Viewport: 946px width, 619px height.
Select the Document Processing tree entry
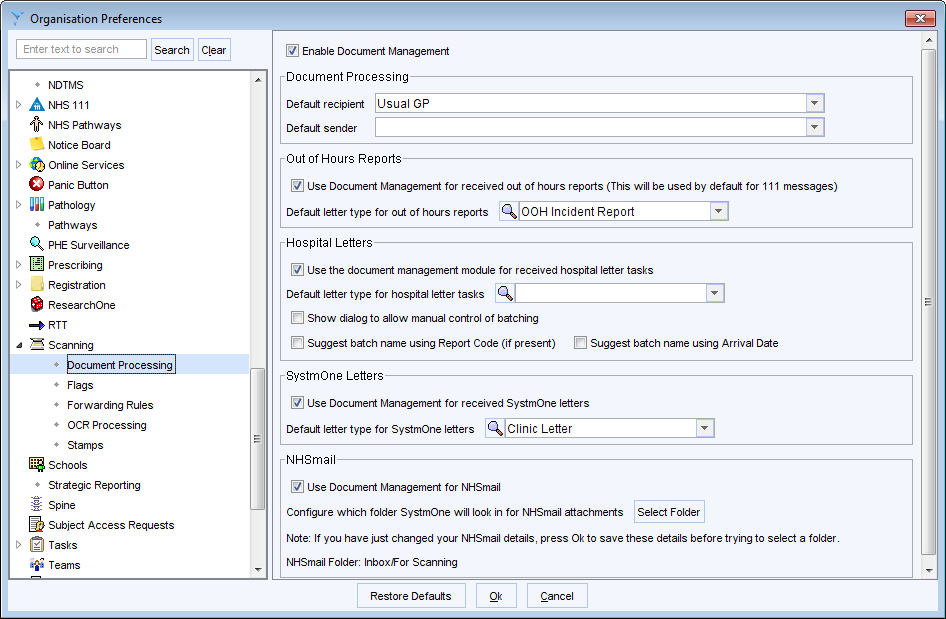(x=120, y=364)
